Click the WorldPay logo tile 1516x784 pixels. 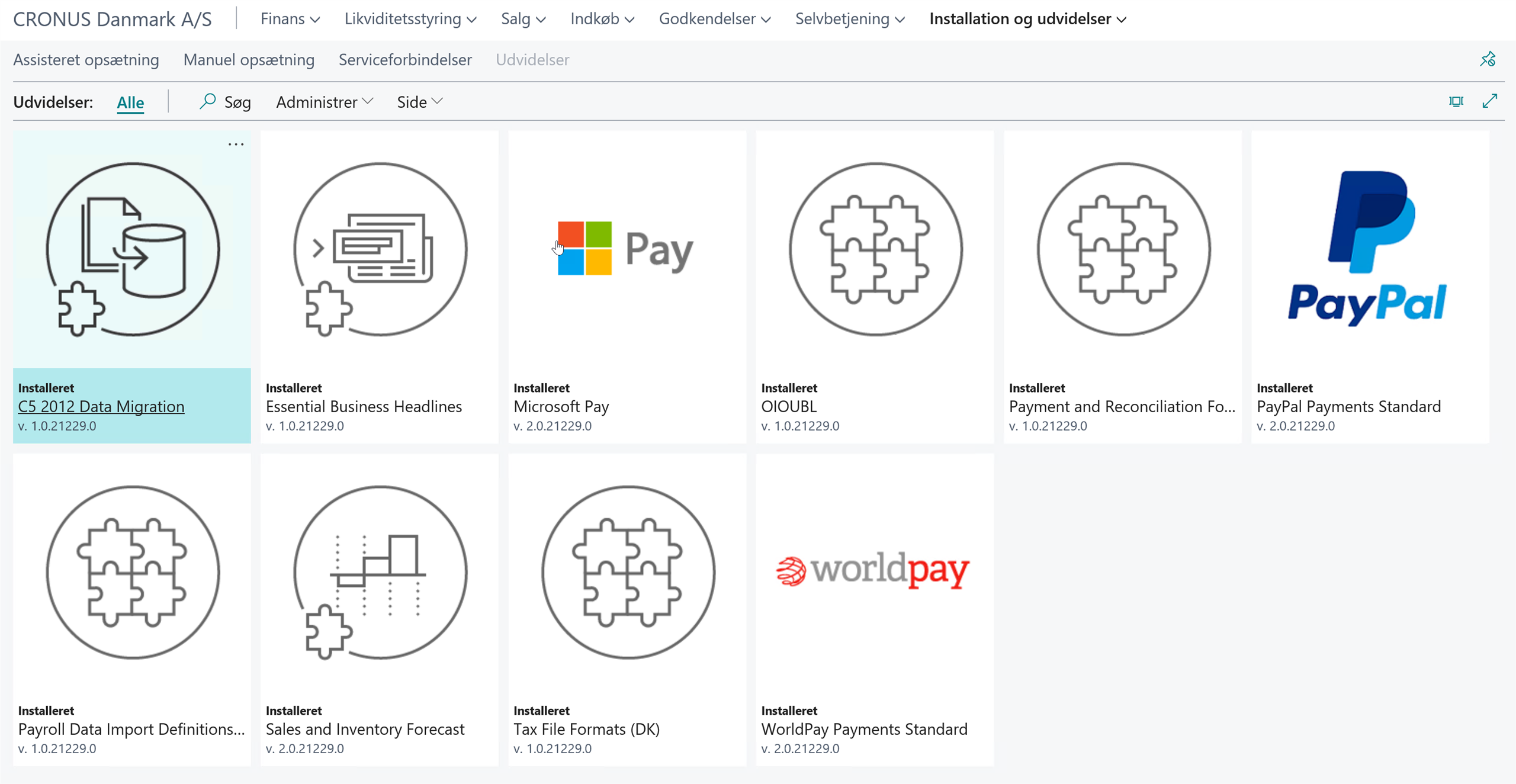click(x=872, y=570)
